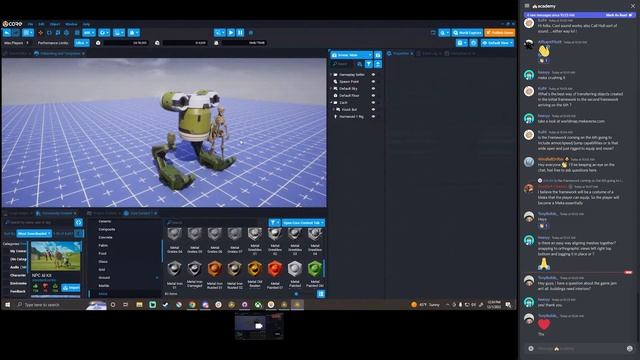This screenshot has height=360, width=640.
Task: Expand the Ground category arrow
Action: point(157,278)
